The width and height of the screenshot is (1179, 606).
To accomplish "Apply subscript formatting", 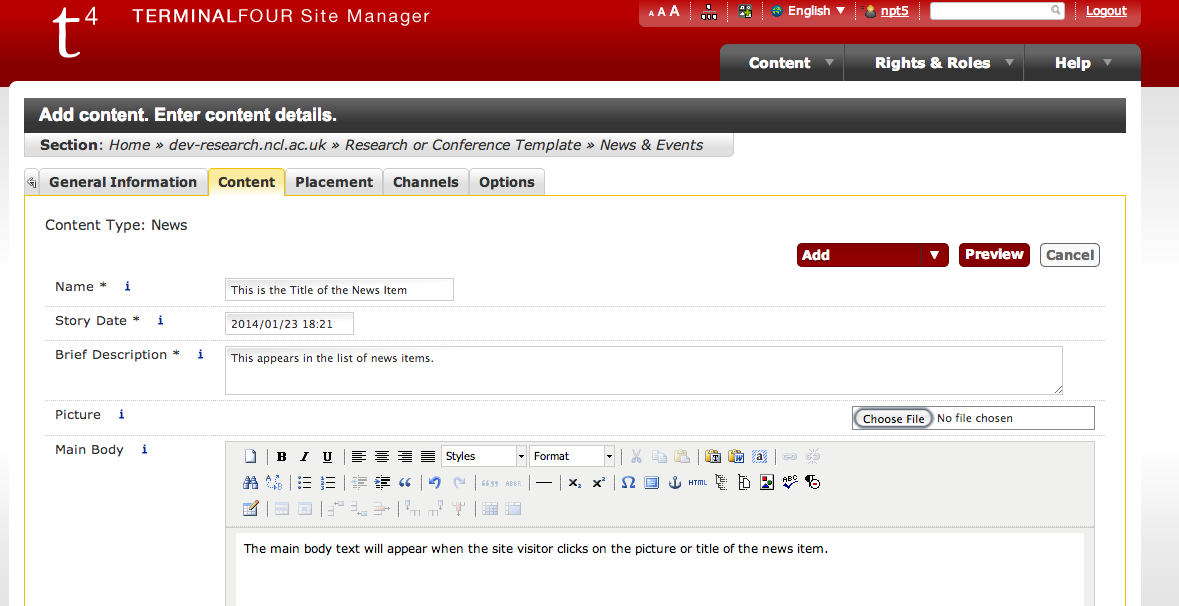I will (575, 483).
